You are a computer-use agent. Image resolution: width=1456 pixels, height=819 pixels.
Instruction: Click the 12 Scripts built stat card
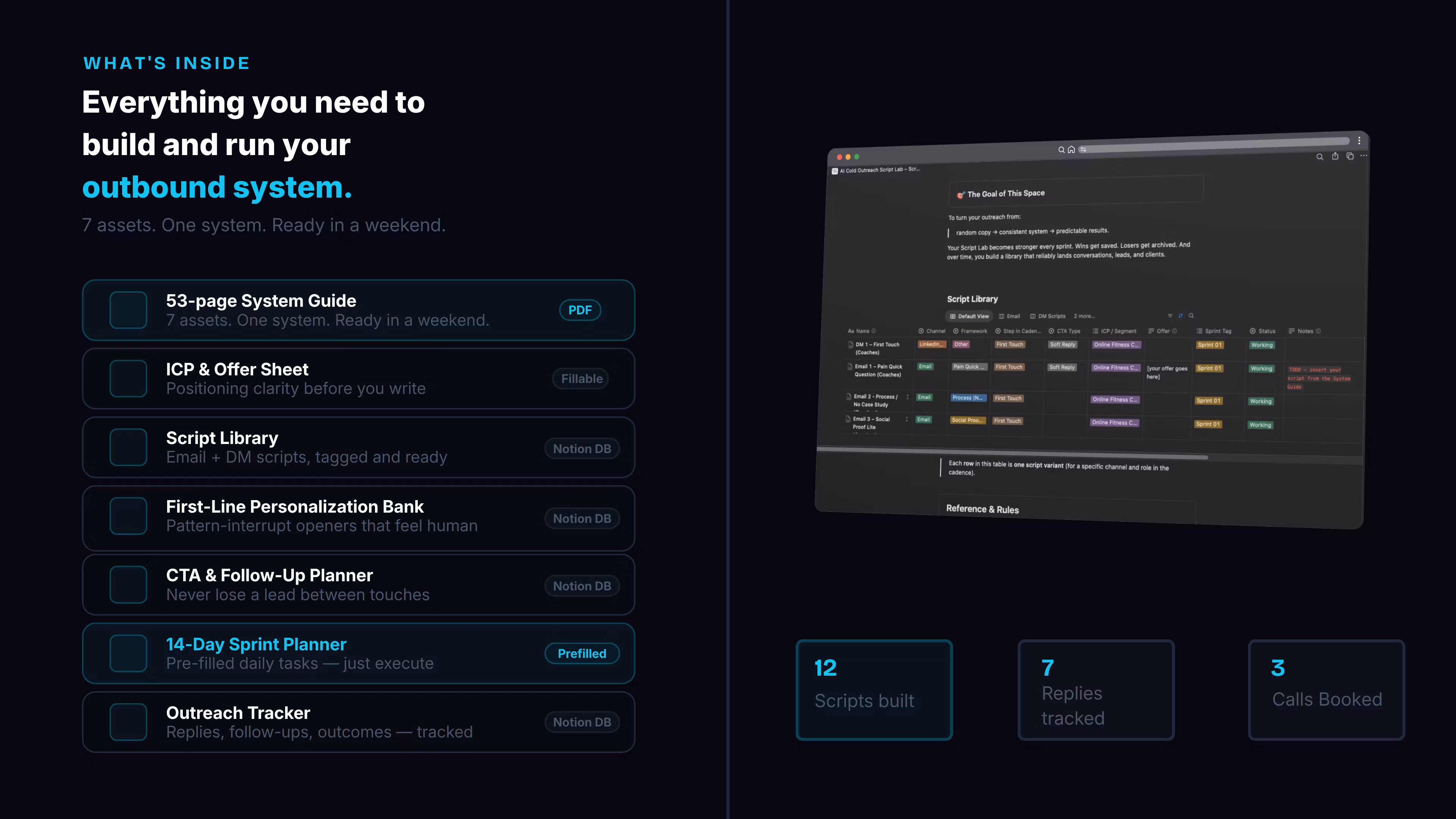point(874,690)
